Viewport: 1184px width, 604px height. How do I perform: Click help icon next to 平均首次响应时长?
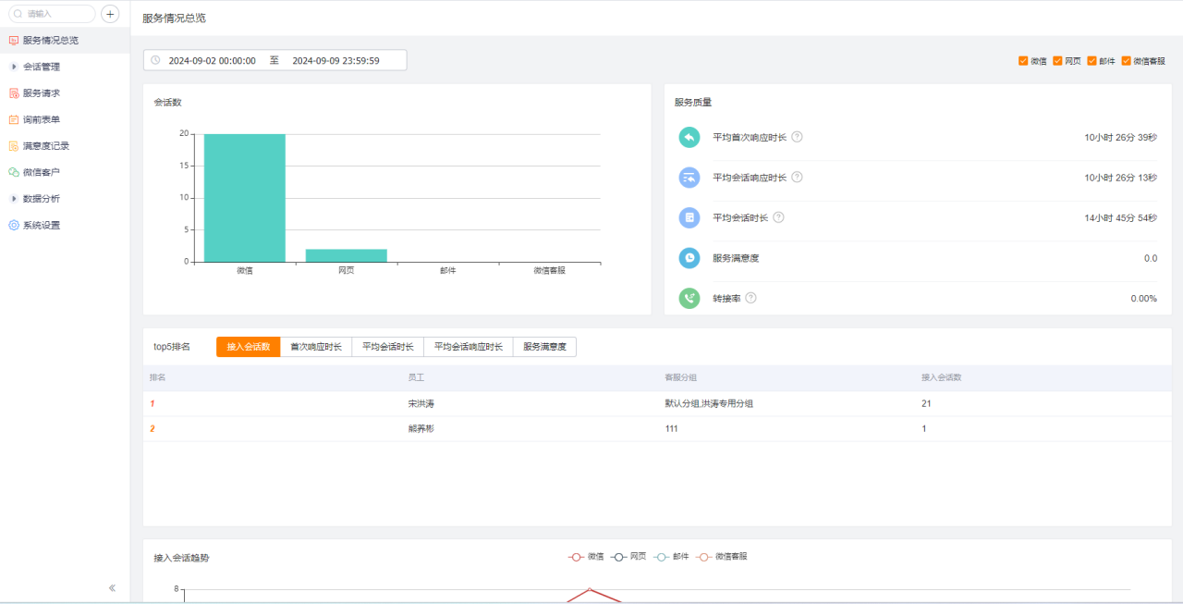(x=797, y=137)
